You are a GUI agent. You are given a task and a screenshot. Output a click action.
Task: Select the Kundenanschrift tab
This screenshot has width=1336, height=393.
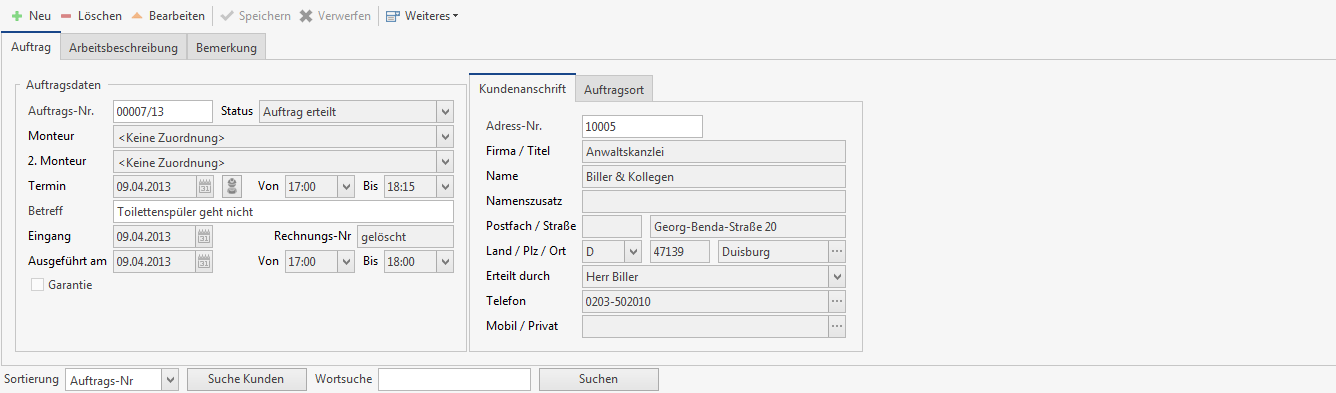pyautogui.click(x=523, y=89)
